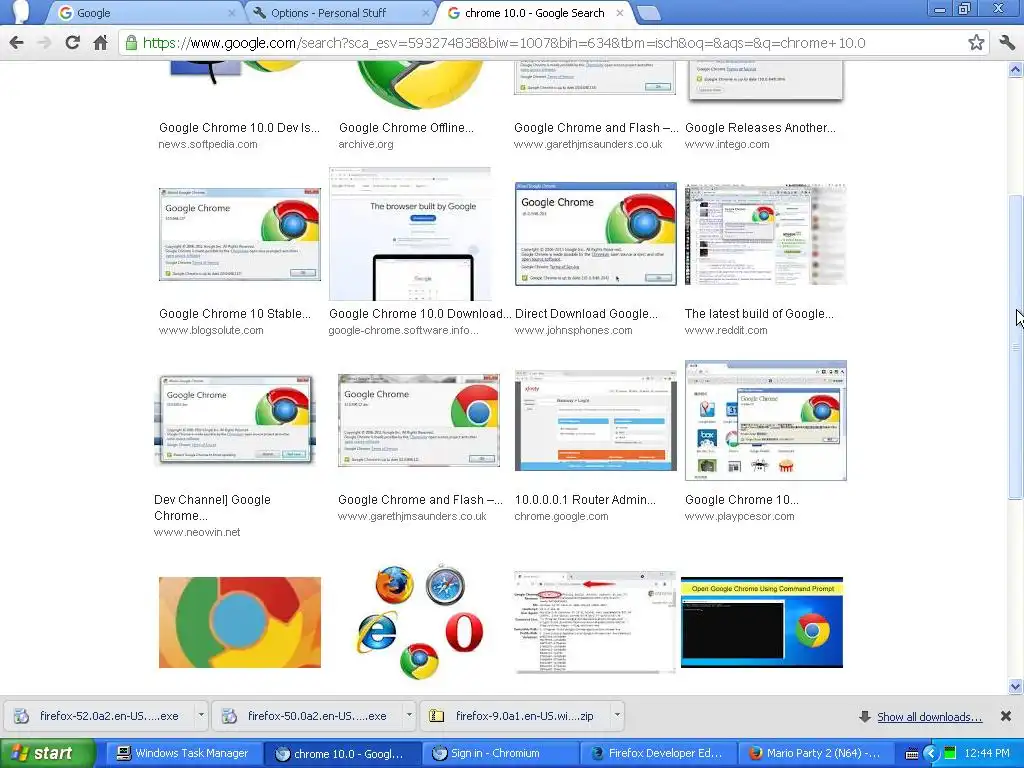Image resolution: width=1024 pixels, height=768 pixels.
Task: Click the vertical scrollbar thumb
Action: tap(1016, 347)
